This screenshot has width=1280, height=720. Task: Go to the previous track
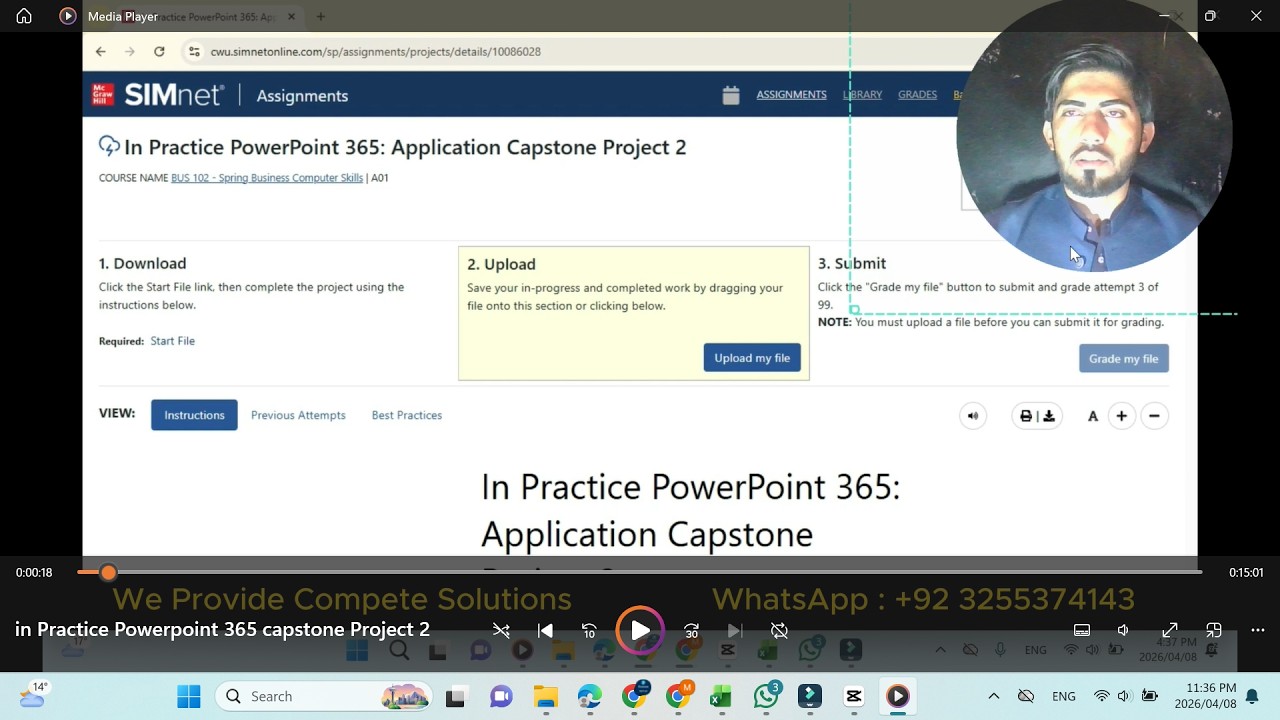545,631
